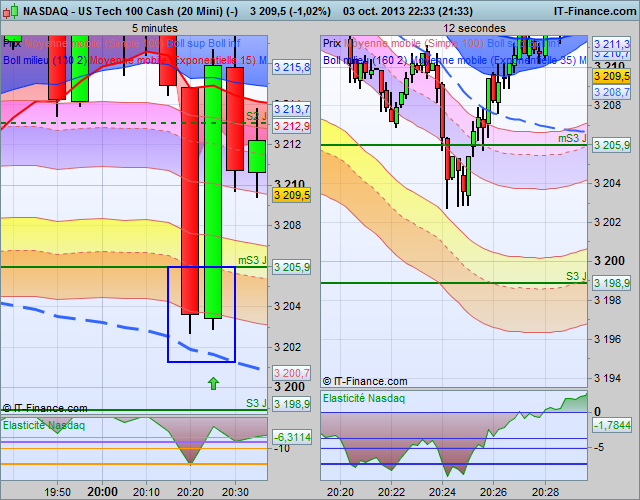Select the 12 secondes timeframe header
The height and width of the screenshot is (500, 640).
pos(474,28)
